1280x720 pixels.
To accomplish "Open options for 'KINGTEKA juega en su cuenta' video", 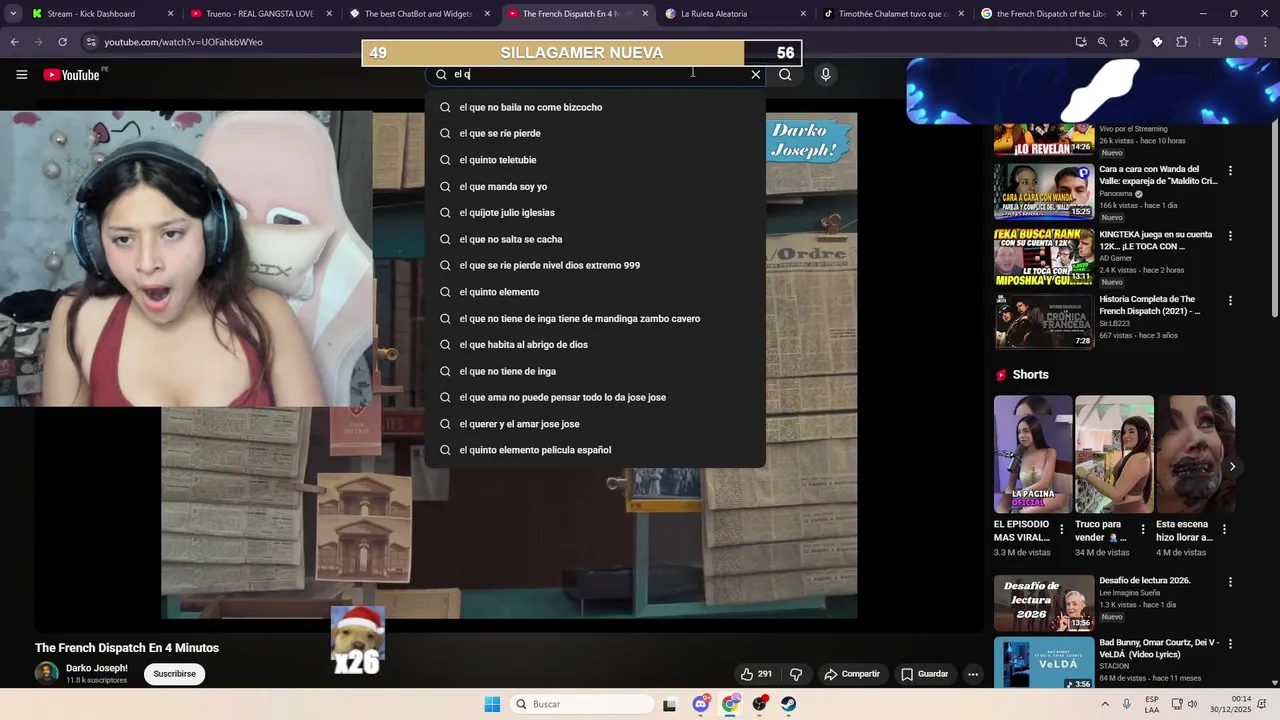I will coord(1230,236).
